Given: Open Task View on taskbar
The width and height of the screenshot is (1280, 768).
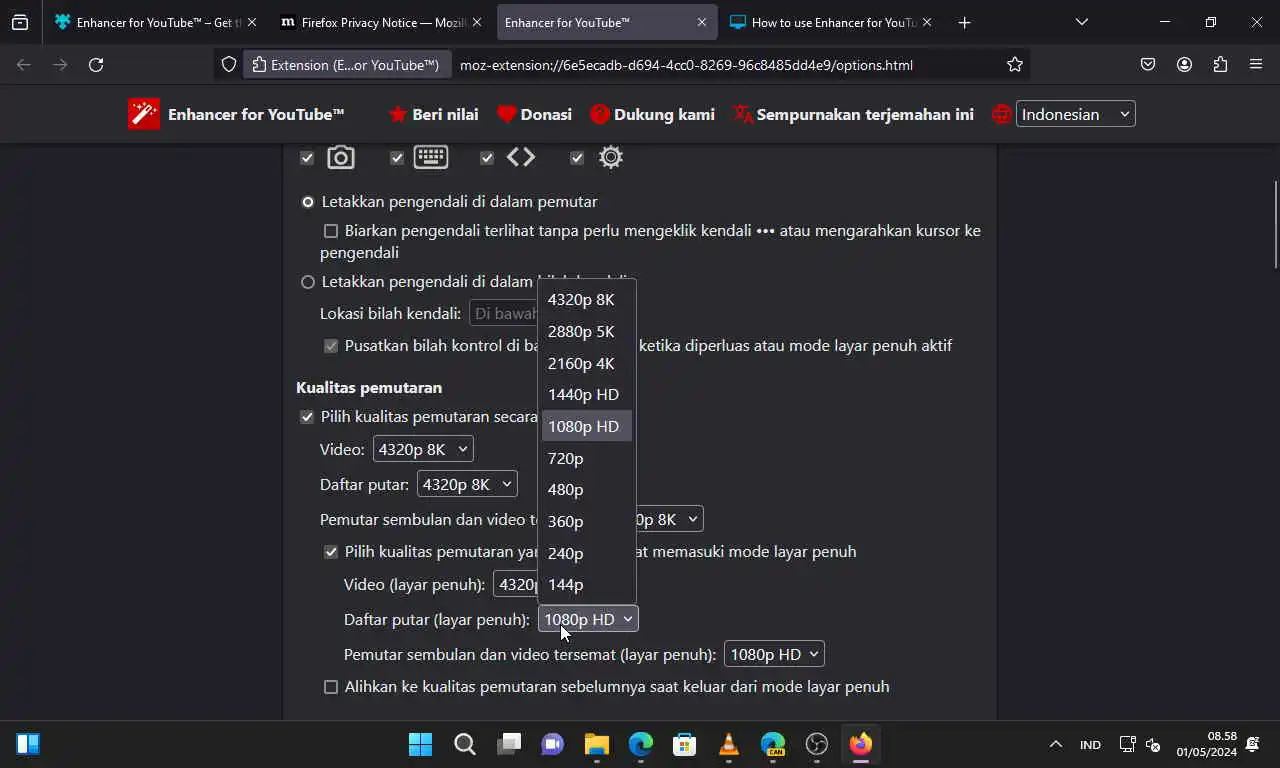Looking at the screenshot, I should point(509,744).
